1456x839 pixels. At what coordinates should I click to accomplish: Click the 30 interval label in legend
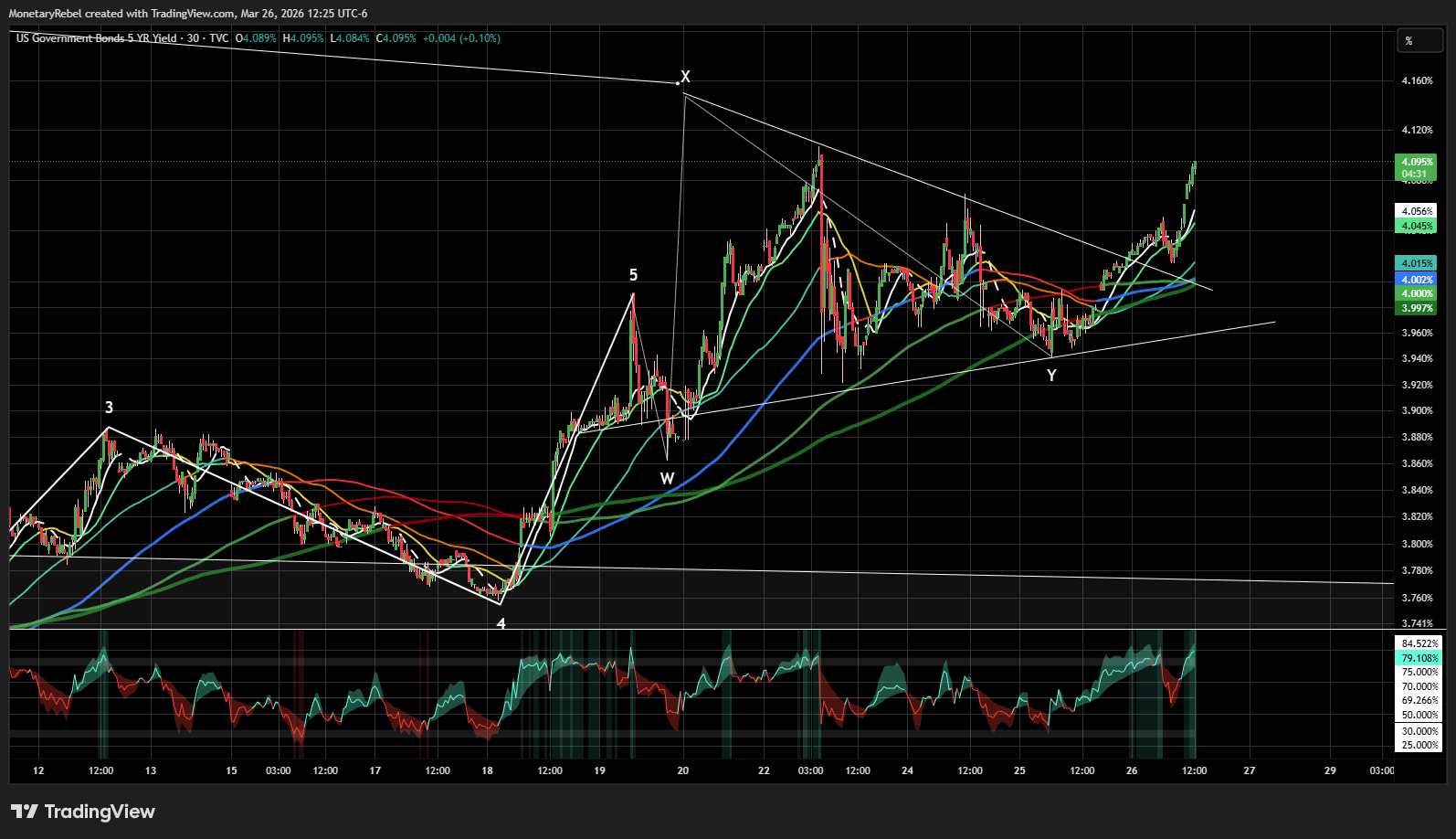pos(193,38)
